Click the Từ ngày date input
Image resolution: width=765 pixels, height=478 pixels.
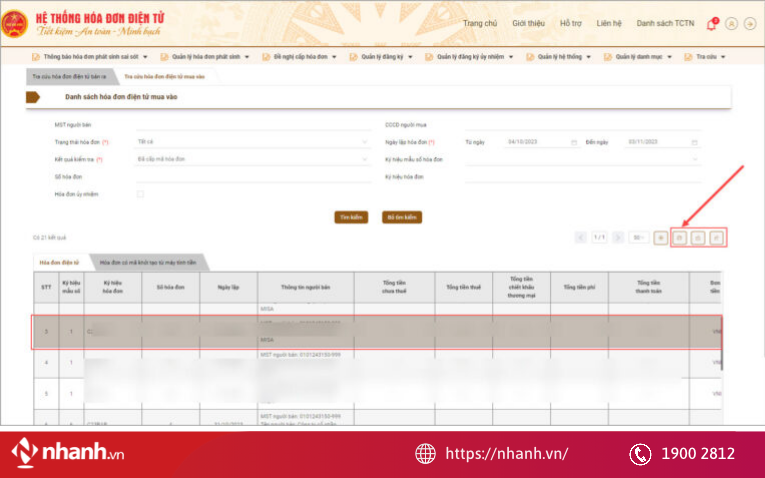pos(541,142)
